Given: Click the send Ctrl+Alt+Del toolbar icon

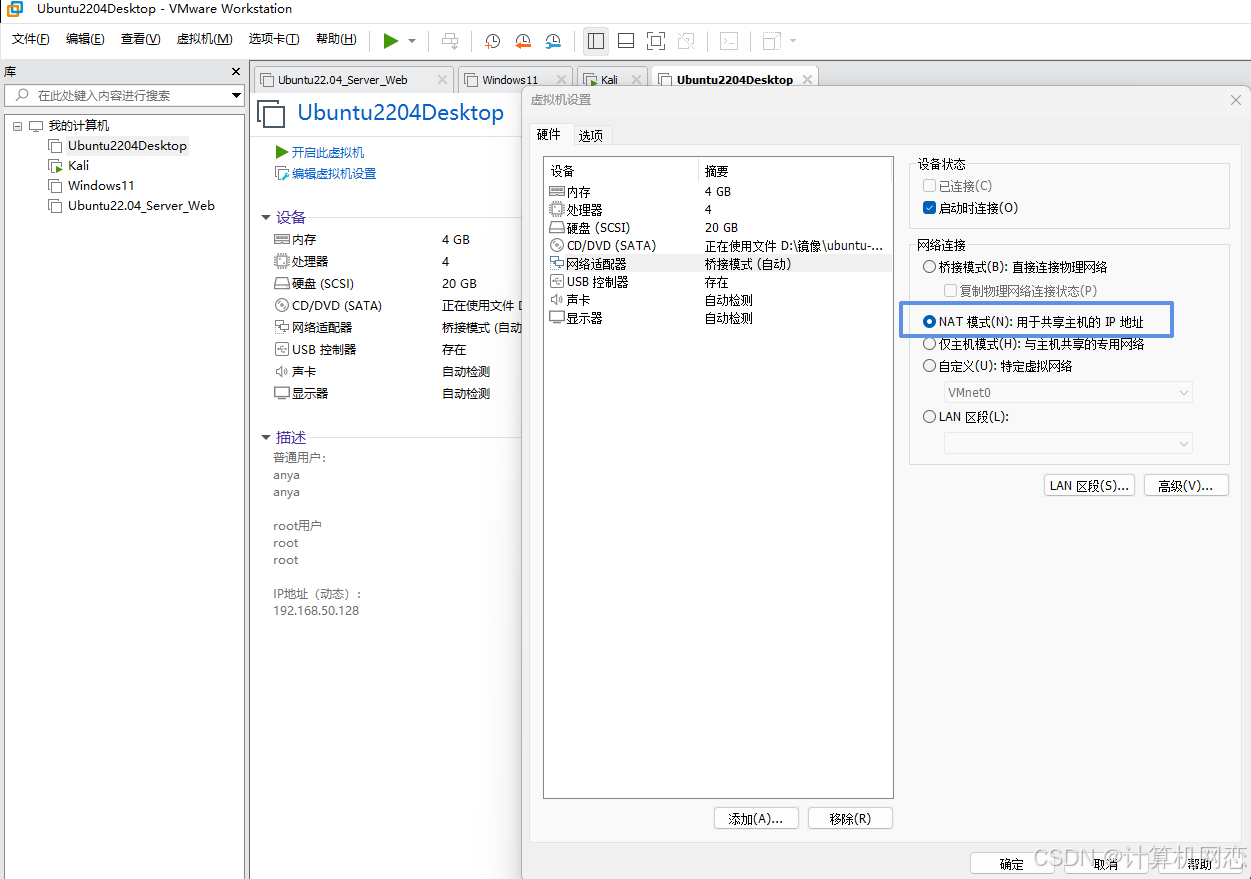Looking at the screenshot, I should pyautogui.click(x=450, y=41).
